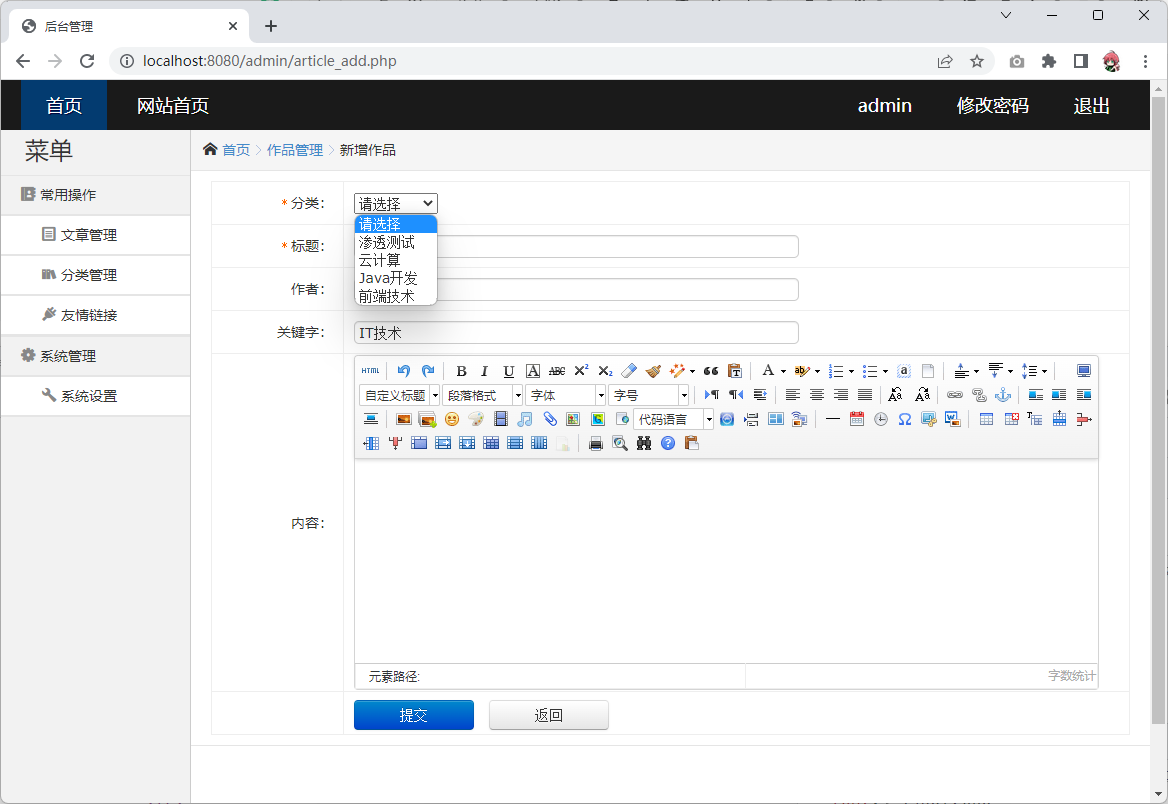The image size is (1168, 804).
Task: Click the HTML source mode icon
Action: [x=370, y=371]
